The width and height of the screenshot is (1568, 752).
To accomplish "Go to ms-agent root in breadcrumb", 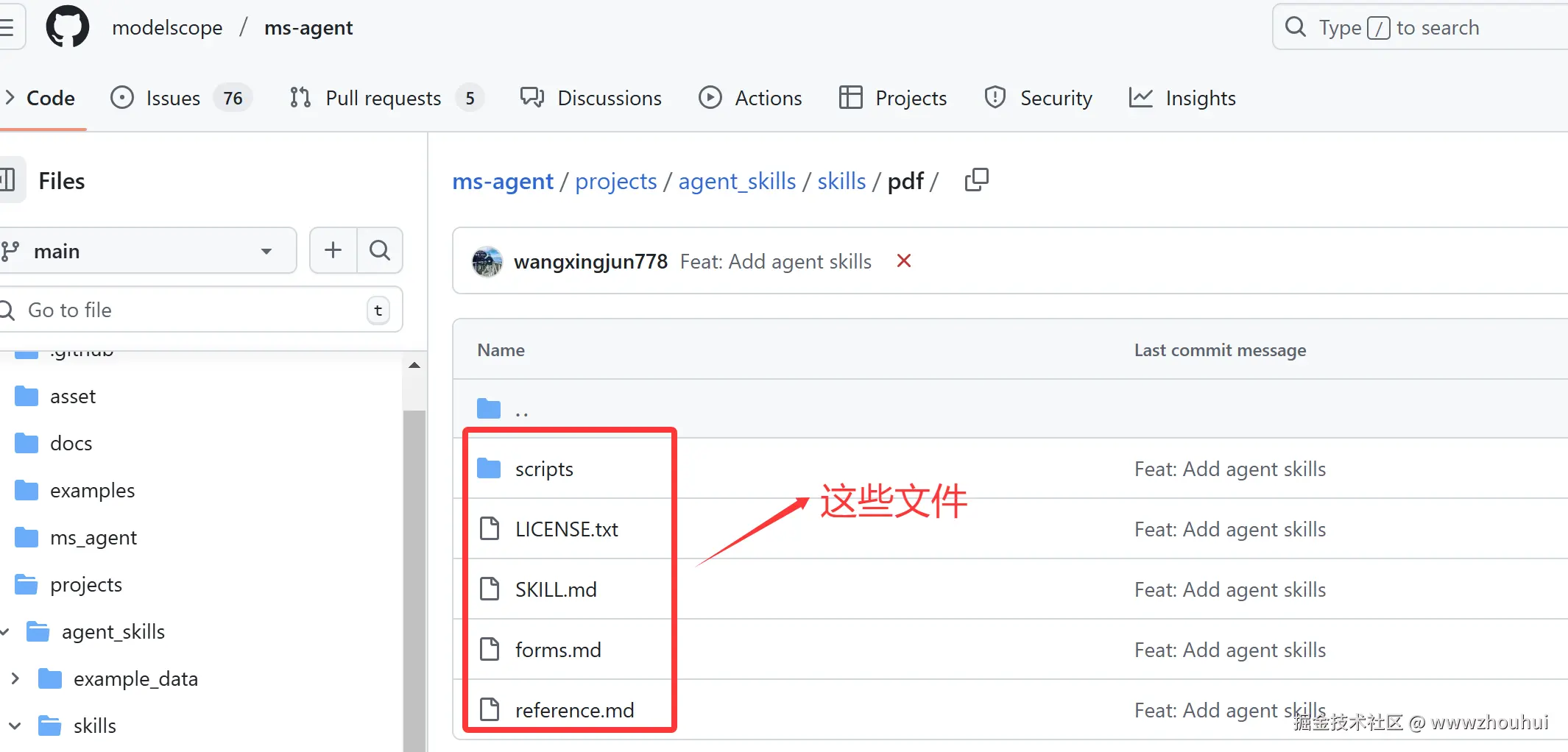I will coord(503,181).
